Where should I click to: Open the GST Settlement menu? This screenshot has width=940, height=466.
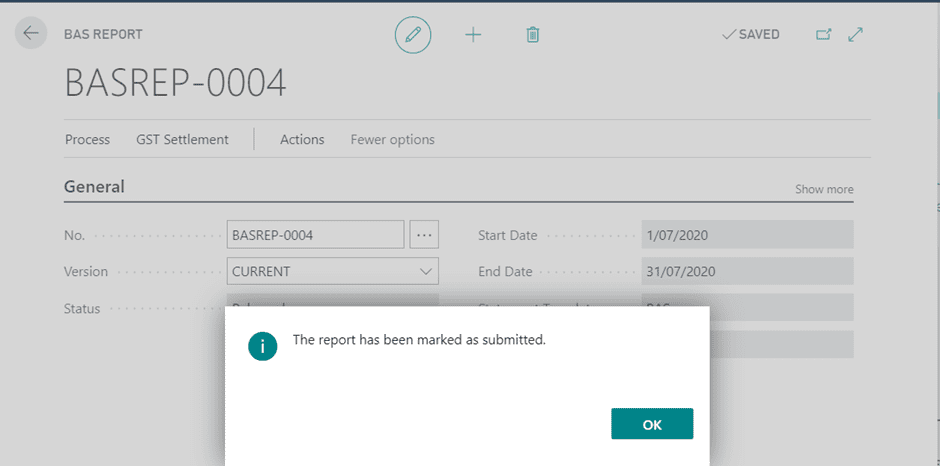[182, 140]
